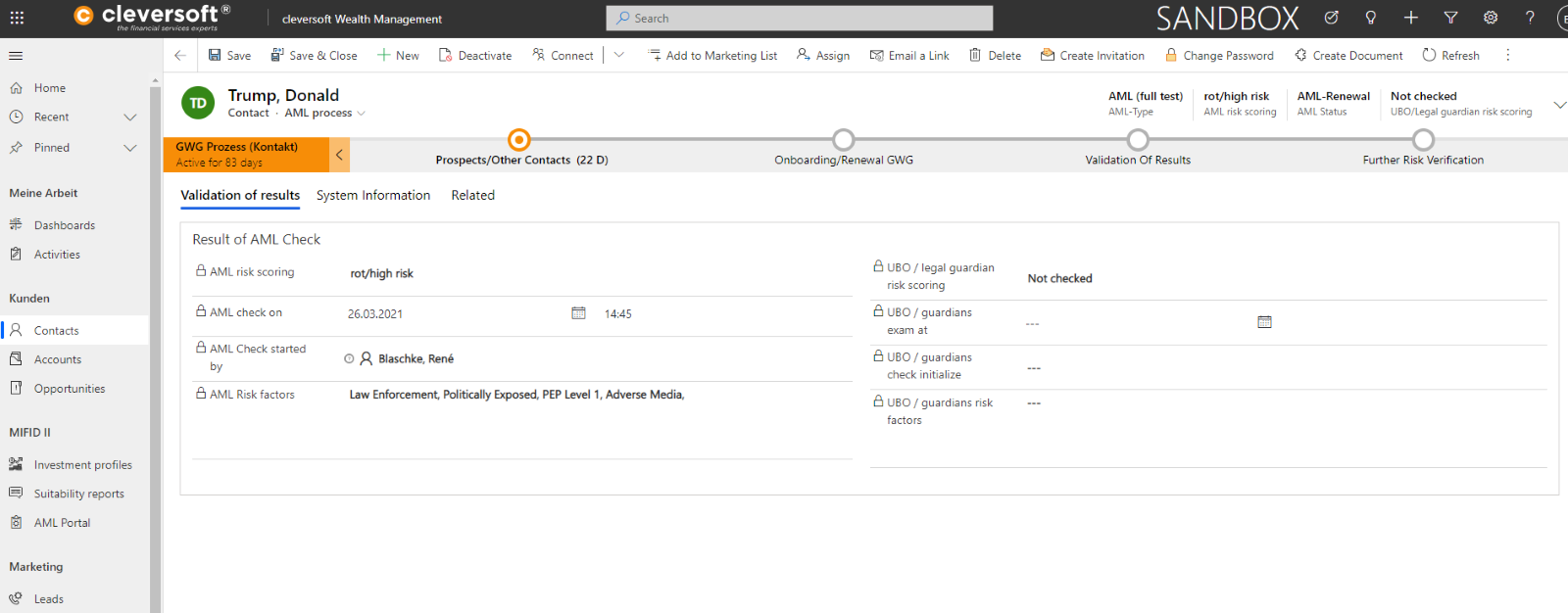Click the Connect command
The width and height of the screenshot is (1568, 613).
click(563, 56)
